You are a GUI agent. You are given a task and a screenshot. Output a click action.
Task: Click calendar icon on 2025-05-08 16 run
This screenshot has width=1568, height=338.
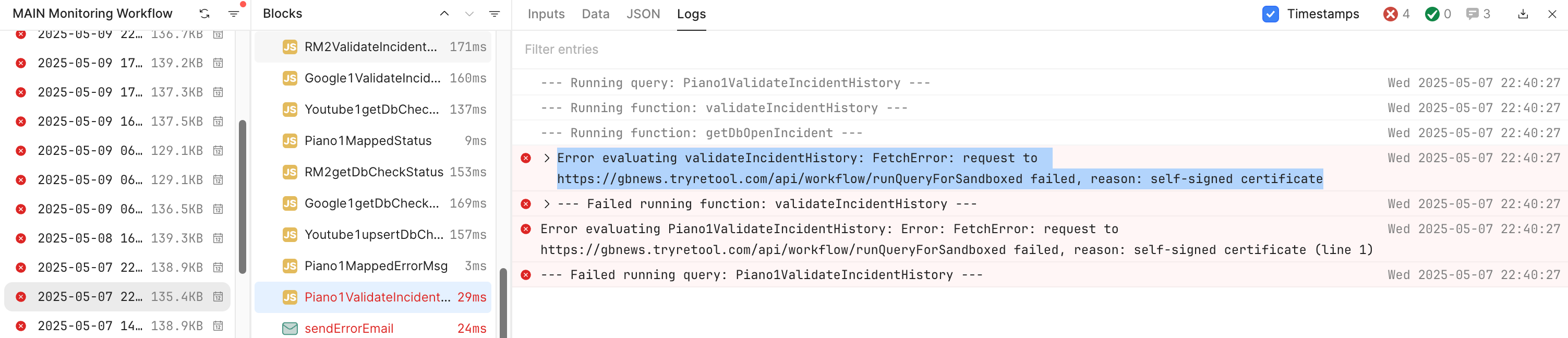(x=218, y=238)
